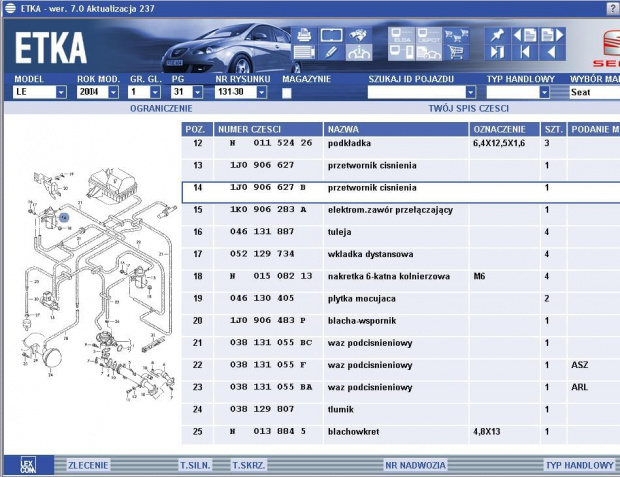
Task: Select the pencil edit icon
Action: [331, 52]
